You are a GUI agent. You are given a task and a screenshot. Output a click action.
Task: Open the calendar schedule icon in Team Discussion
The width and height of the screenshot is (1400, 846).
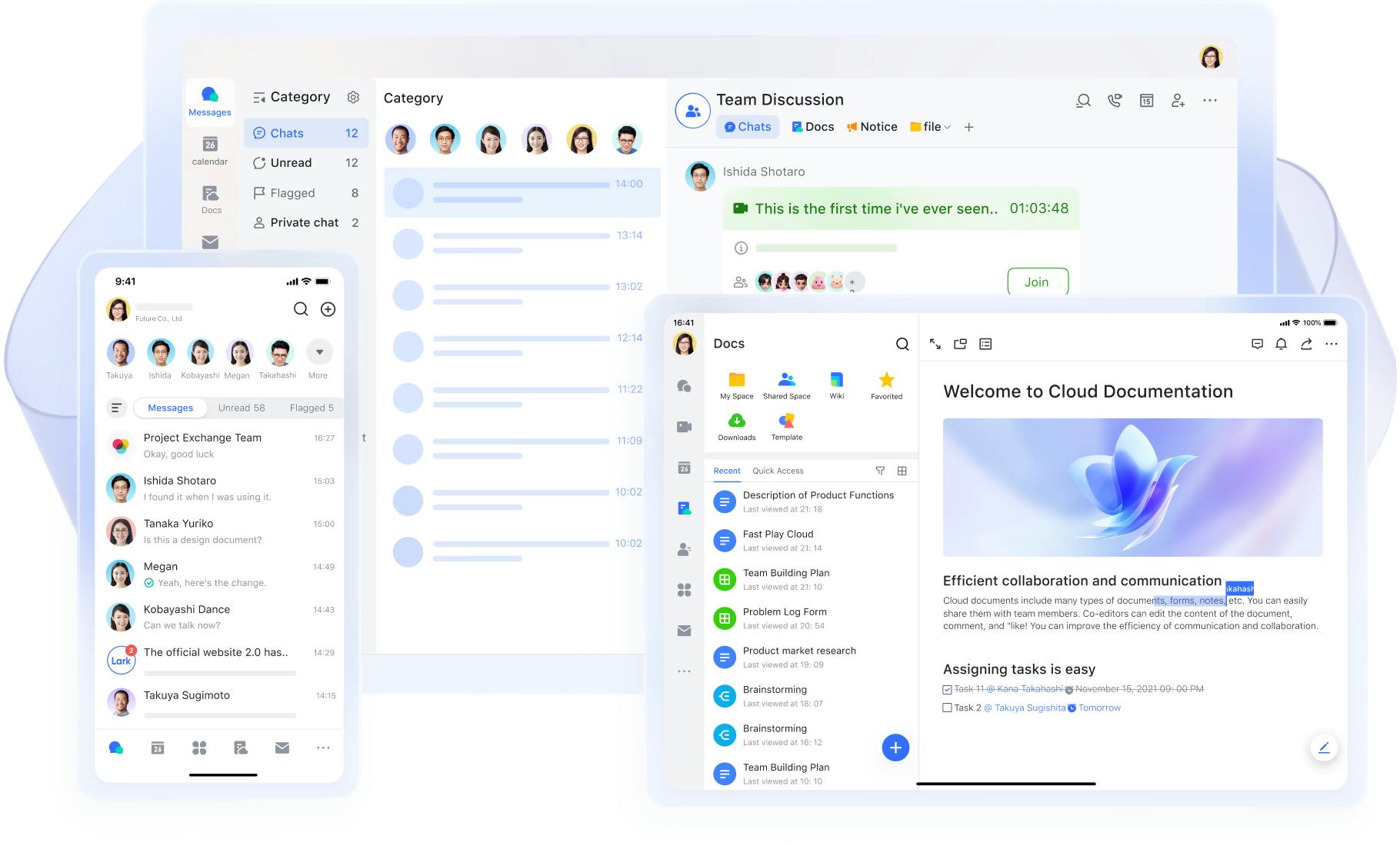[1146, 101]
